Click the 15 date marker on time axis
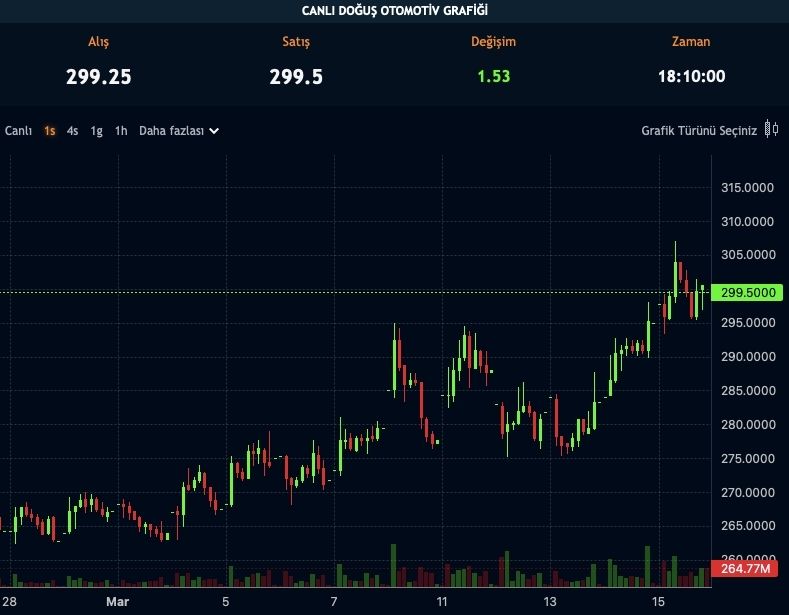The width and height of the screenshot is (789, 615). 657,602
